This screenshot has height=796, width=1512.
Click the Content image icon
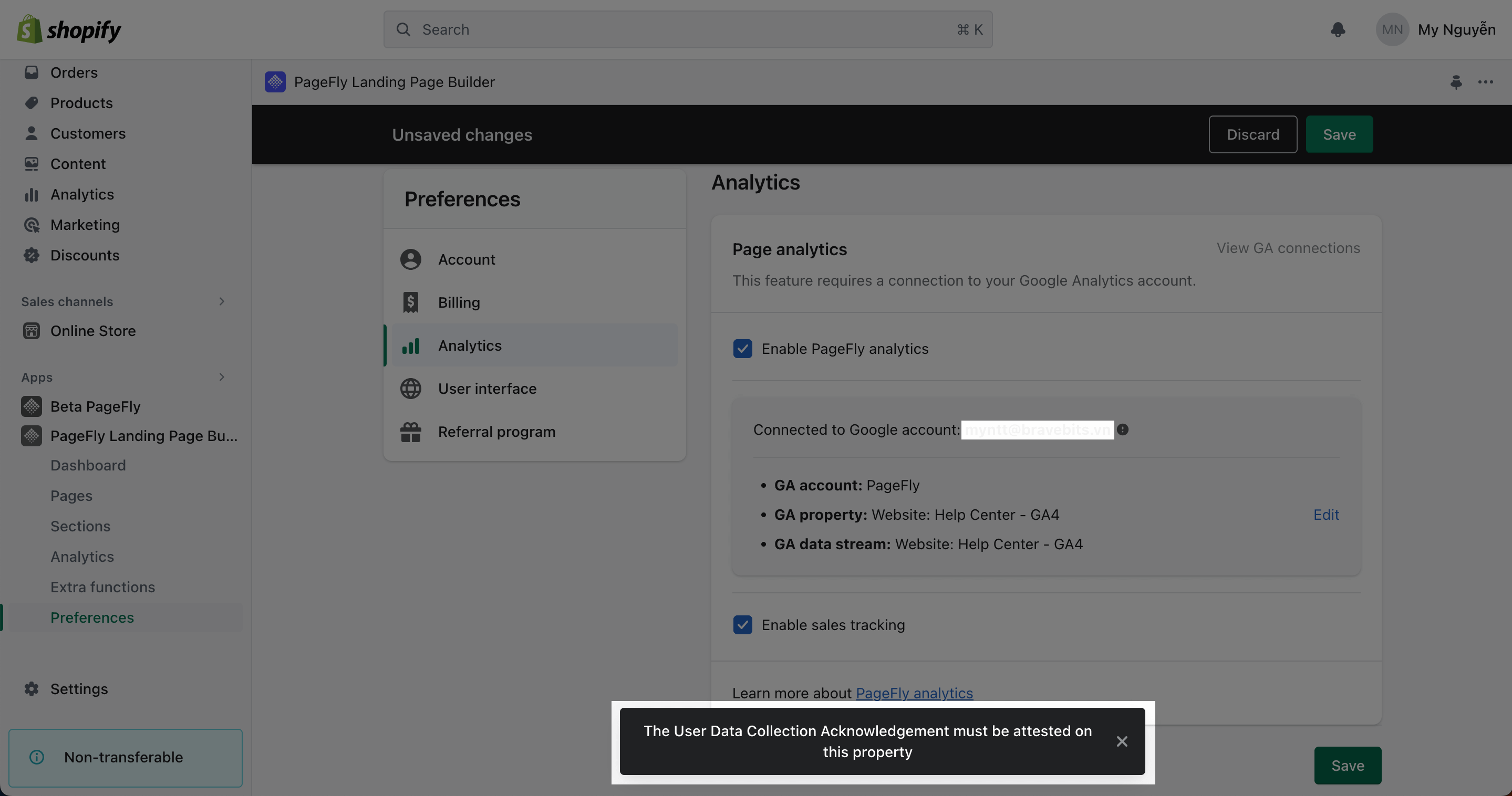[32, 164]
